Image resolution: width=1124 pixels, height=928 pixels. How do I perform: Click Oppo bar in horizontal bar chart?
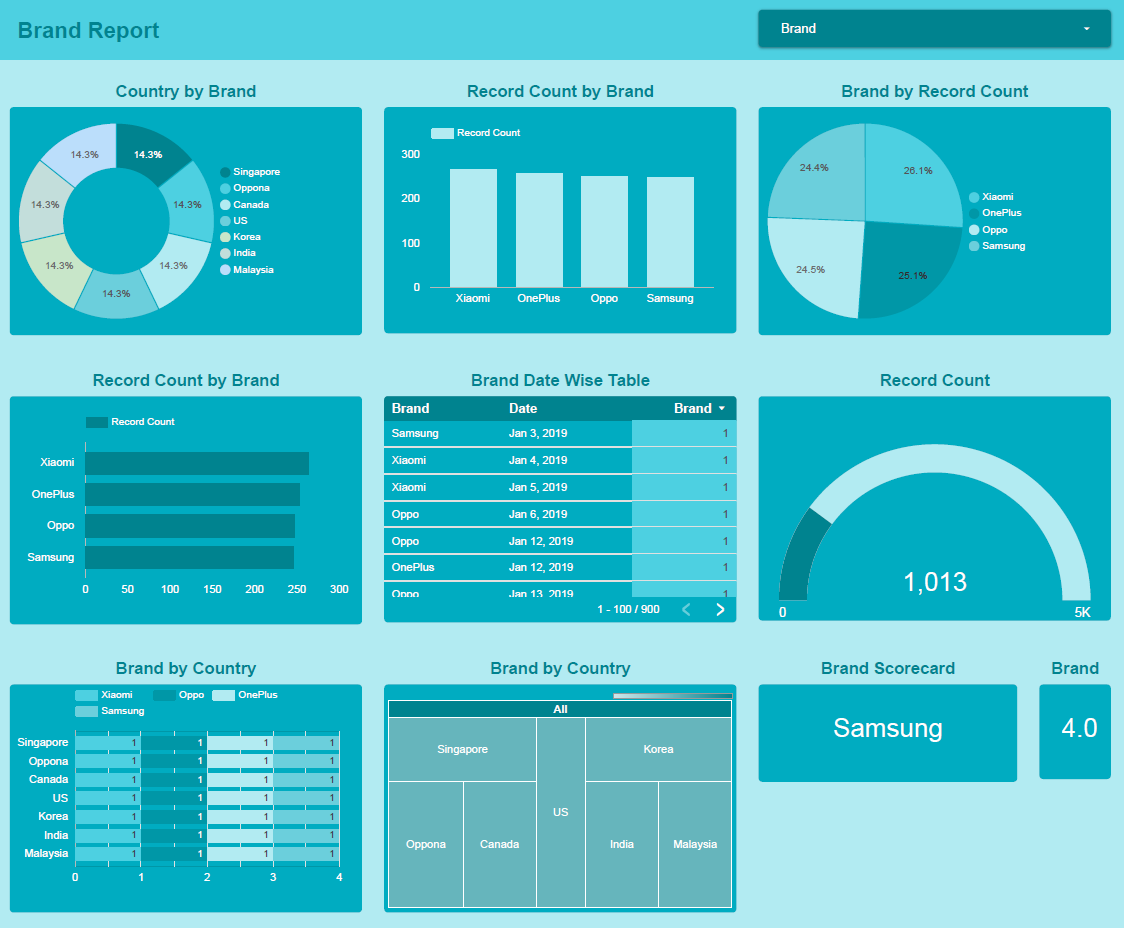coord(190,526)
